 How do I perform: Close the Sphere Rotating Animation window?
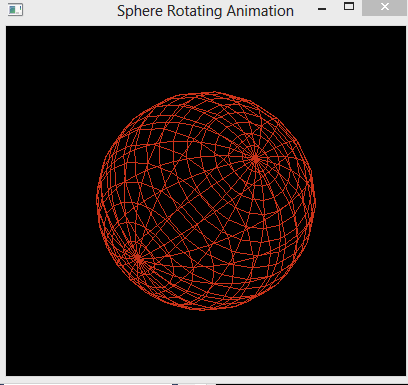coord(385,7)
